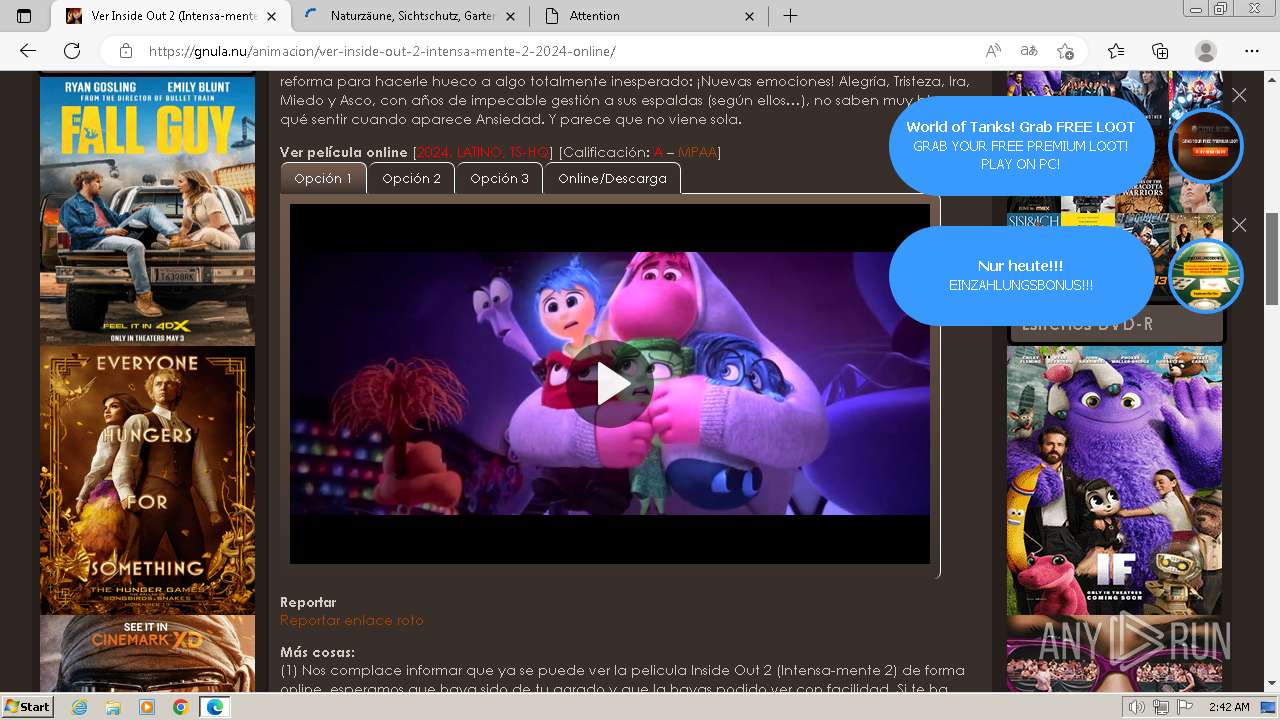The height and width of the screenshot is (720, 1280).
Task: Switch to the Attention tab
Action: click(650, 16)
